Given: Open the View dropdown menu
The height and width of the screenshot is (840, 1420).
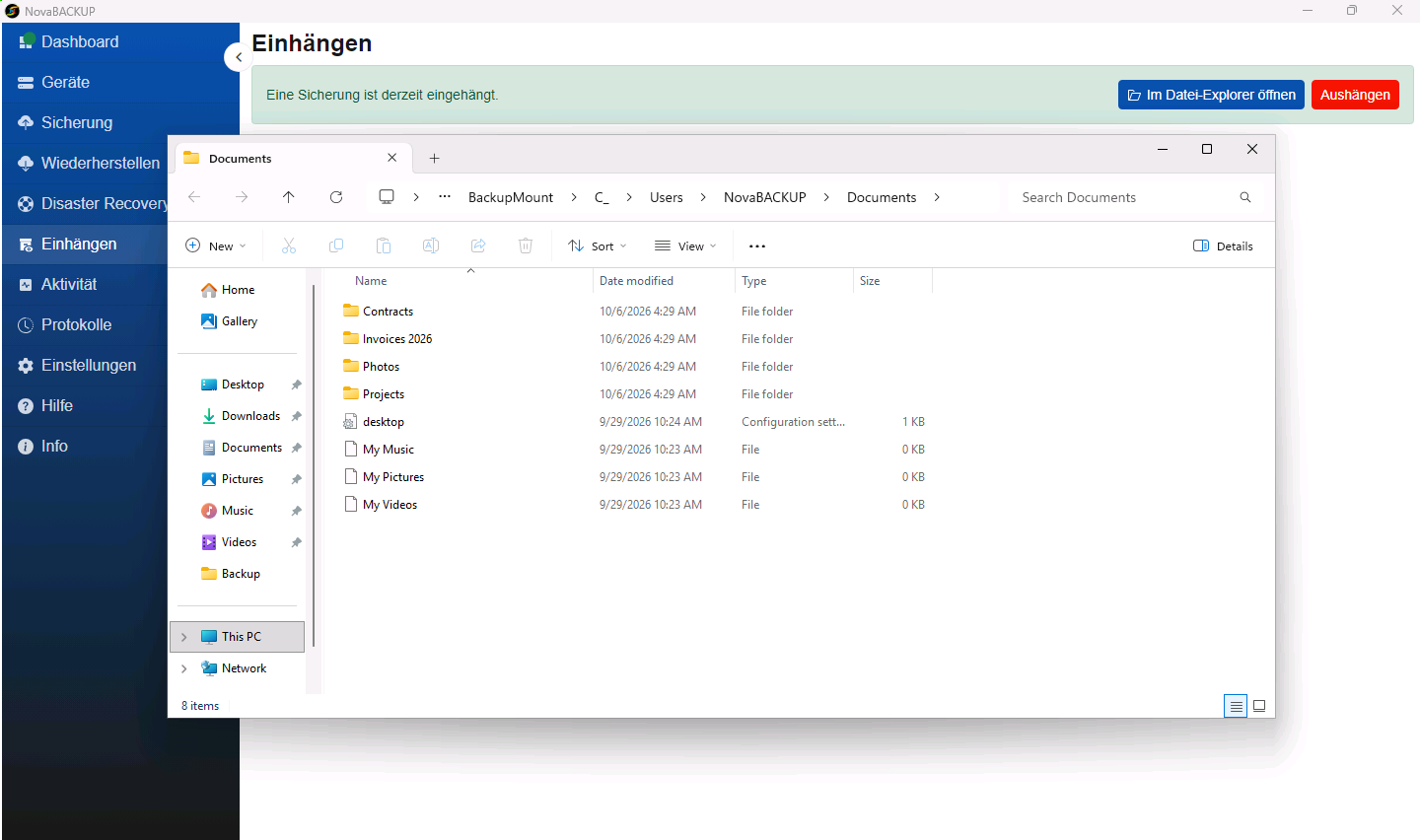Looking at the screenshot, I should (x=686, y=245).
